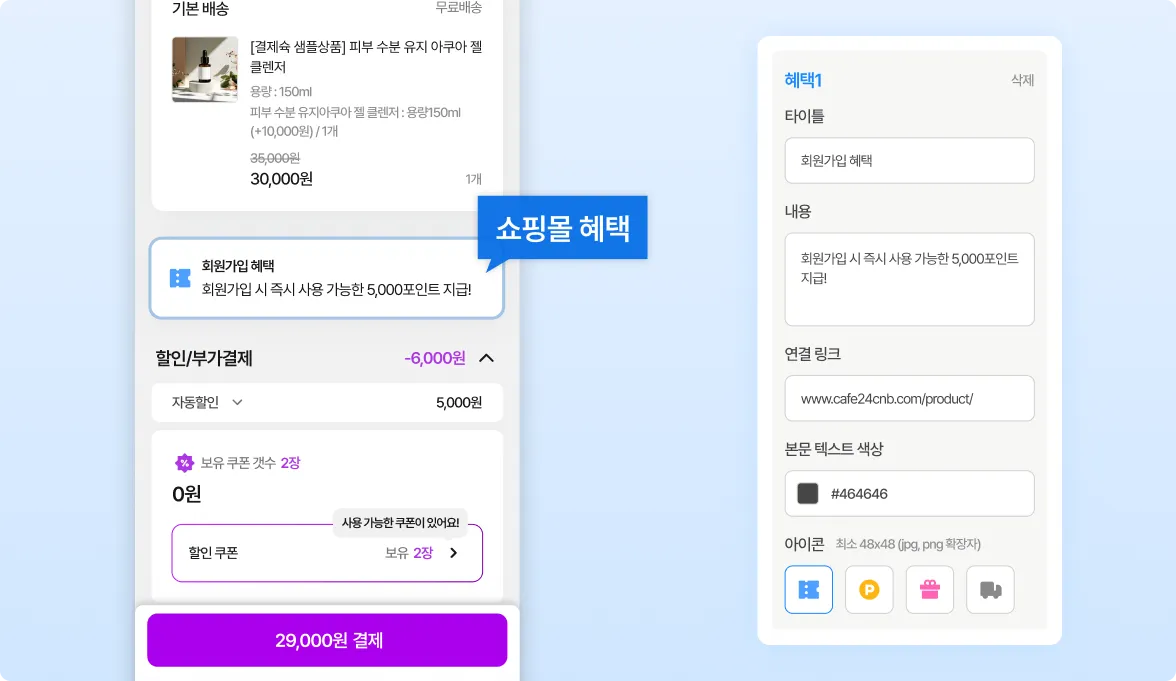
Task: Open the product thumbnail image
Action: 205,69
